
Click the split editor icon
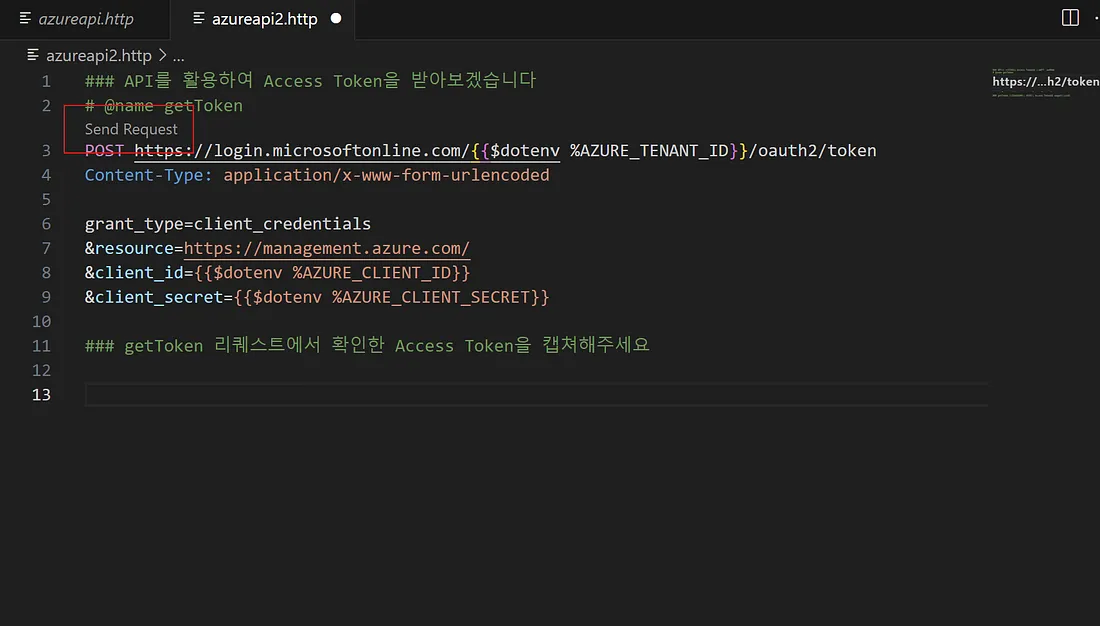pos(1070,18)
